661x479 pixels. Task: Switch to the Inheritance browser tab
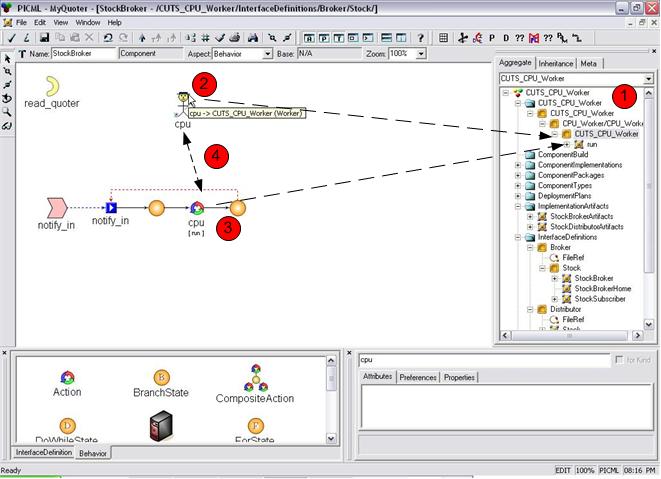555,63
